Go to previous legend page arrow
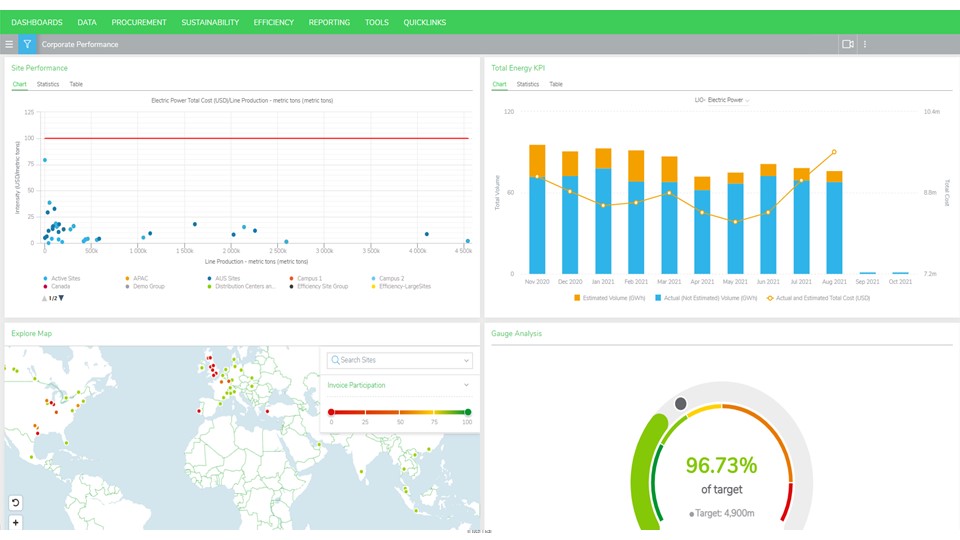This screenshot has width=960, height=540. 44,298
